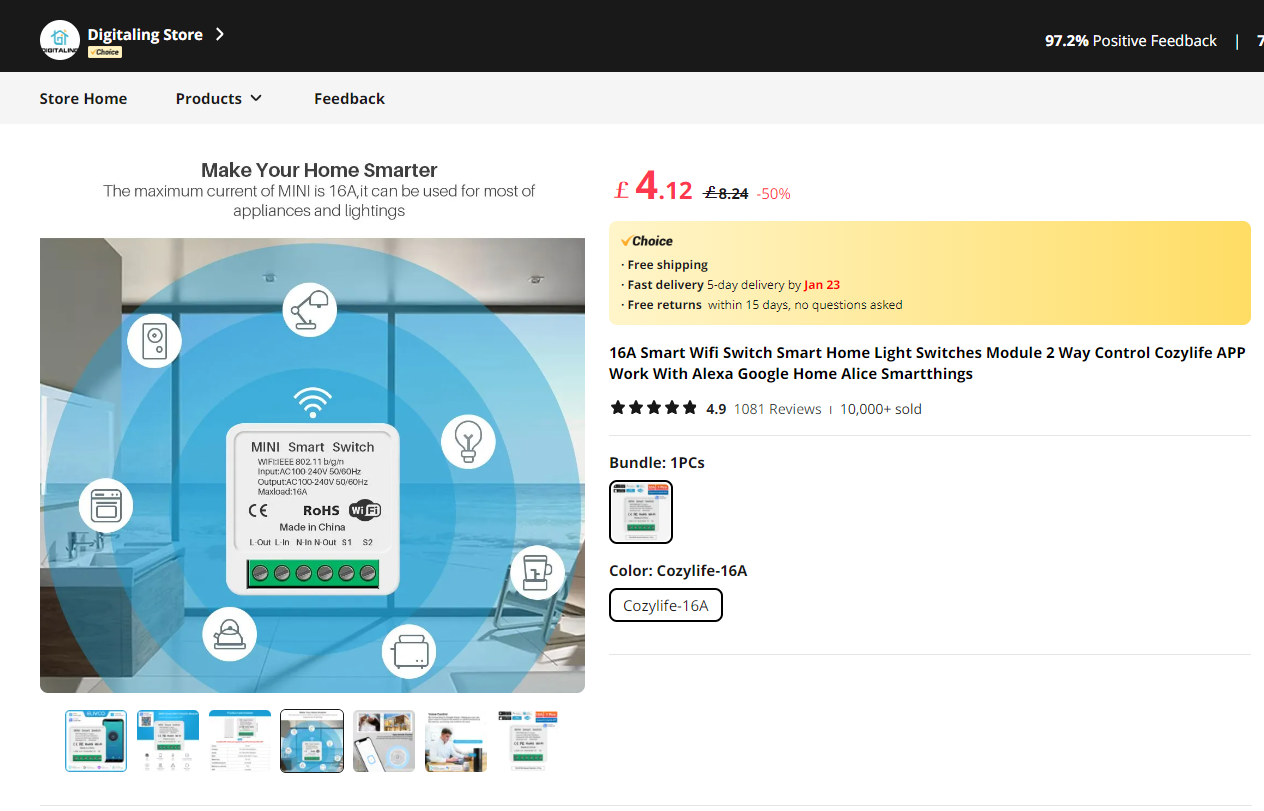
Task: Click the light bulb icon in the product image
Action: (468, 441)
